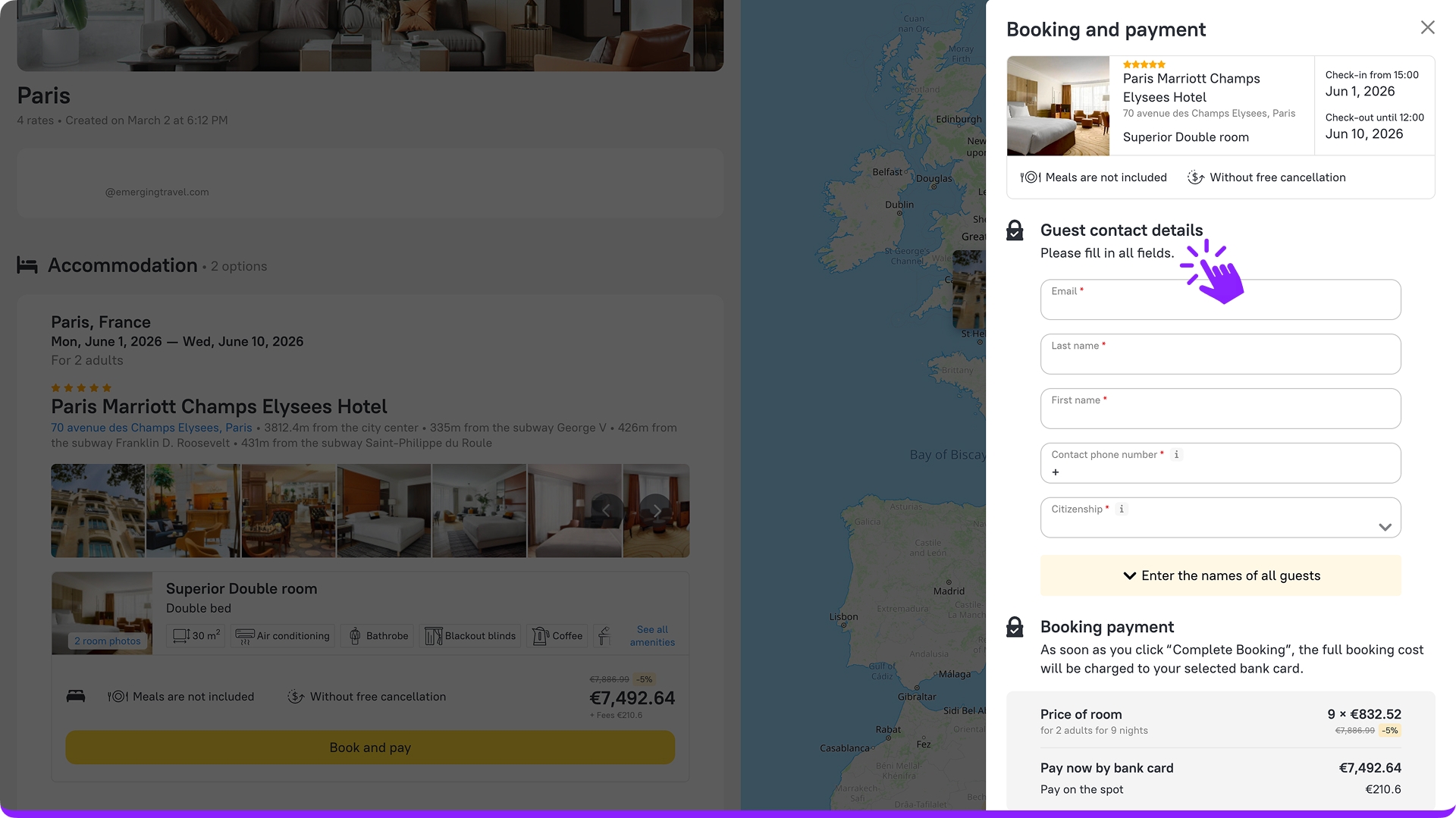Viewport: 1456px width, 818px height.
Task: Click the without free cancellation icon in panel
Action: (x=1196, y=177)
